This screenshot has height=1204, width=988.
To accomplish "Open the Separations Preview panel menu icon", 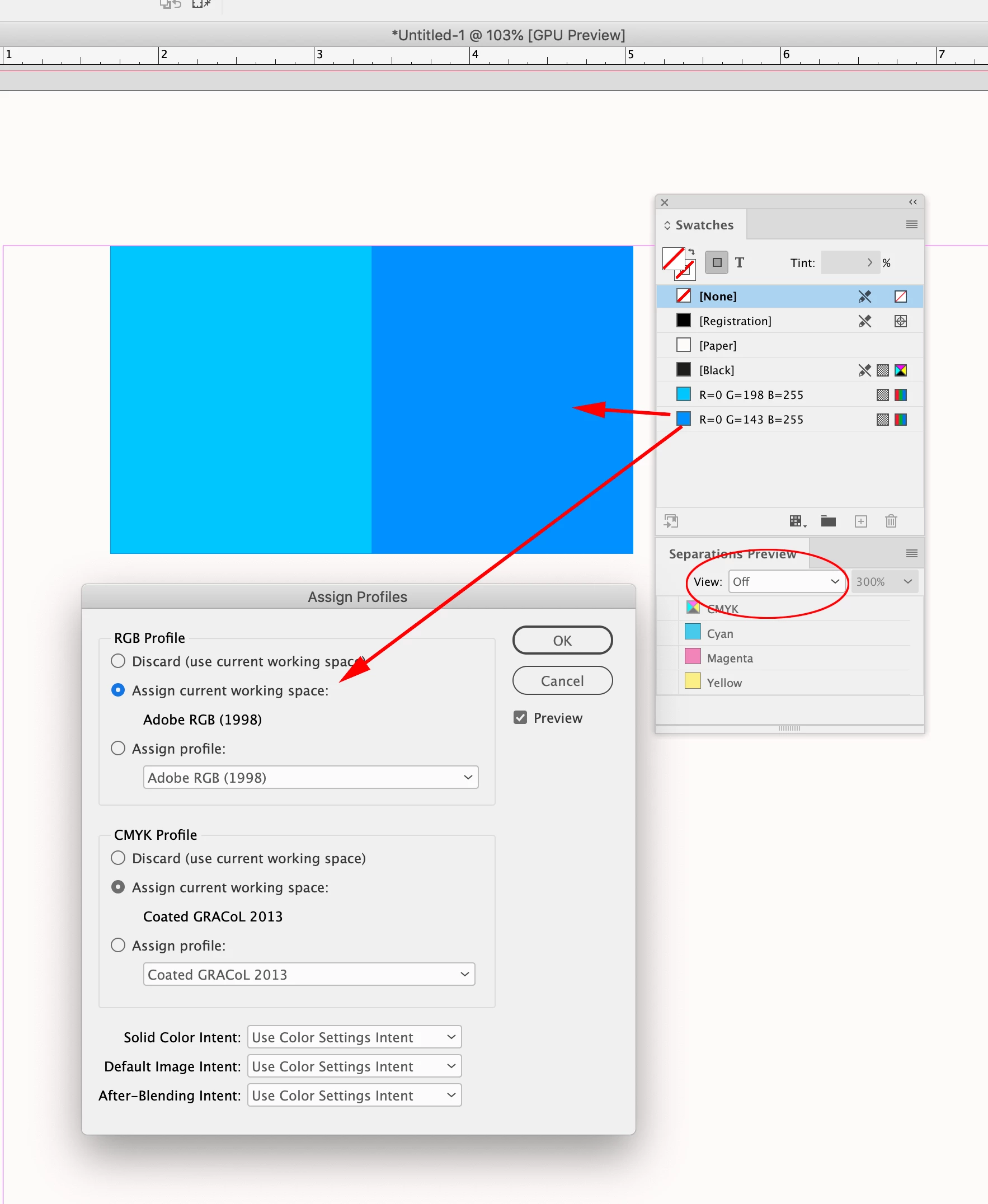I will [911, 553].
